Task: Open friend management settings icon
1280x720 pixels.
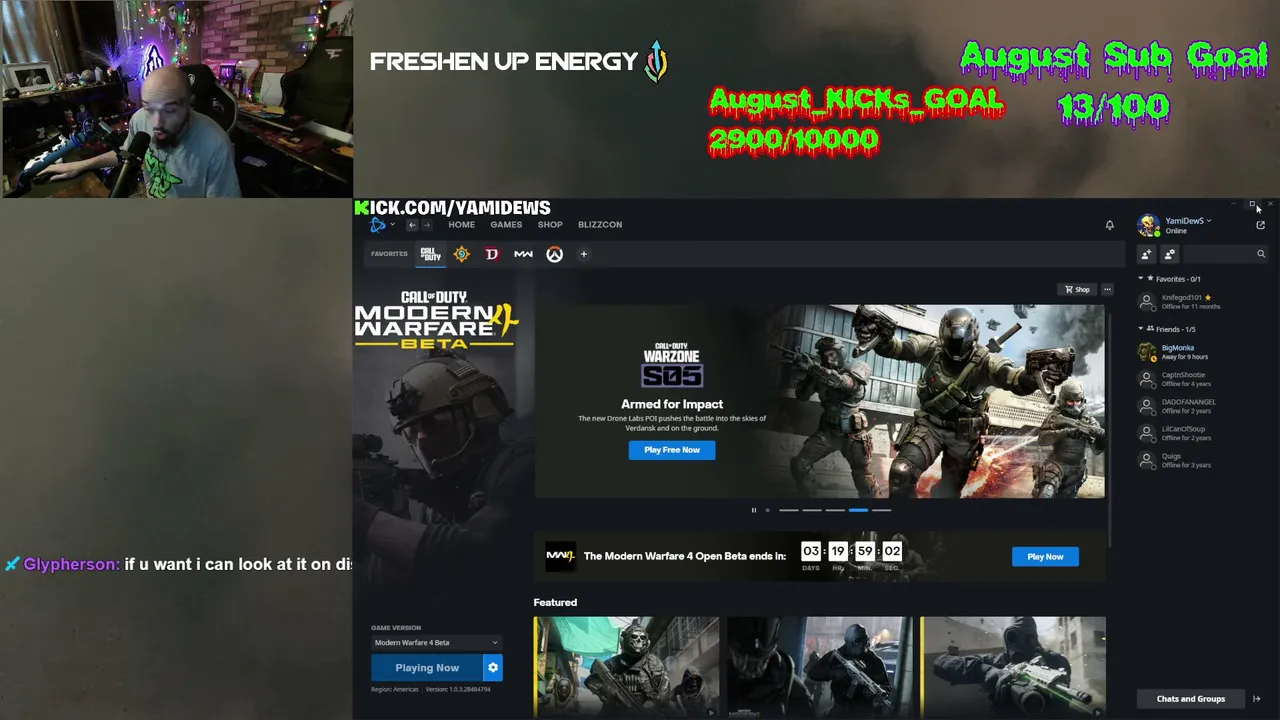Action: click(x=1170, y=254)
